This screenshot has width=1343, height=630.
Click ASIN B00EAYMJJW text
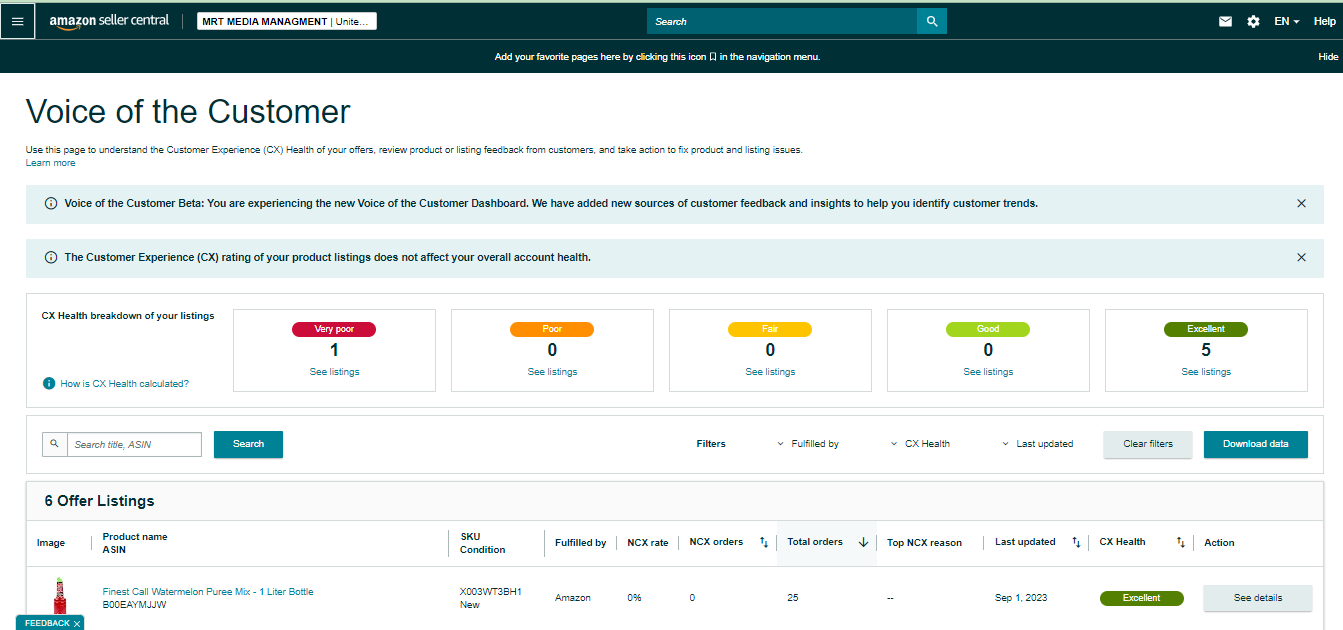[134, 605]
